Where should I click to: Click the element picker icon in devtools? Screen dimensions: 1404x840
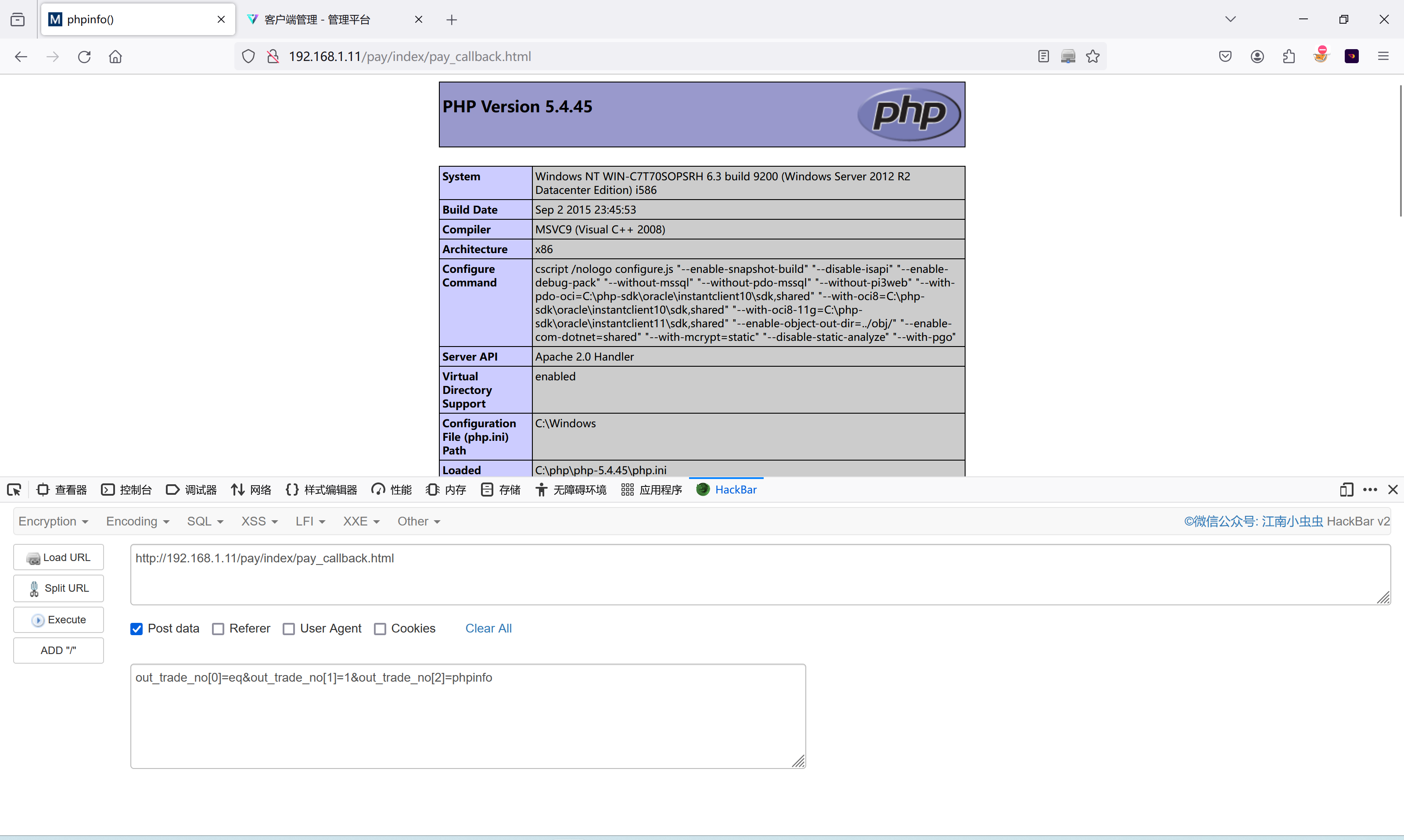pyautogui.click(x=14, y=490)
